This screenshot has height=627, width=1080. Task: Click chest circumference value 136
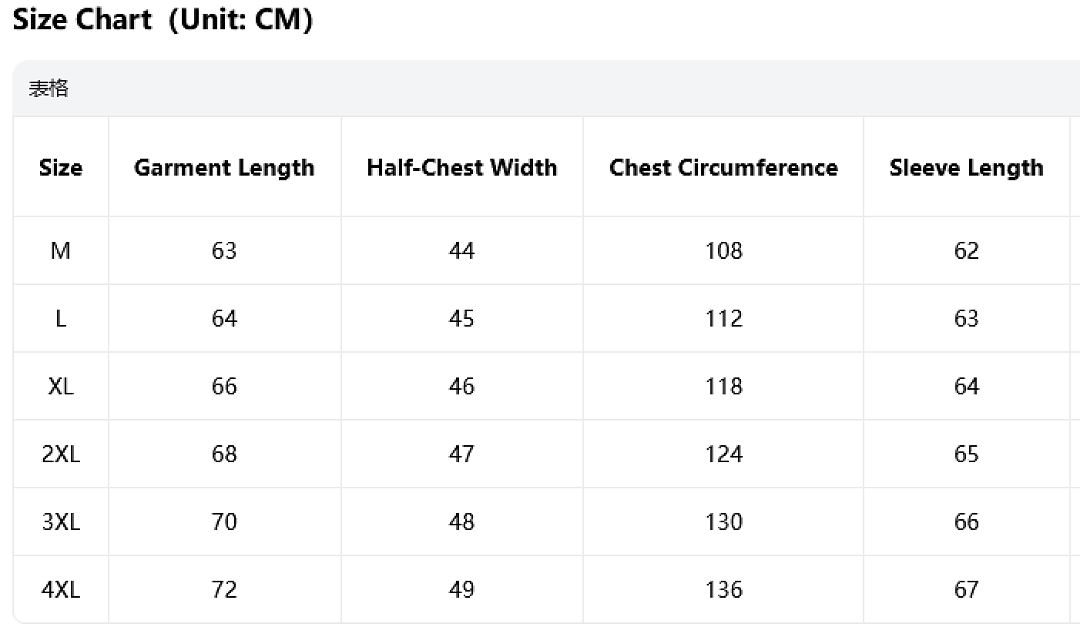pyautogui.click(x=723, y=590)
